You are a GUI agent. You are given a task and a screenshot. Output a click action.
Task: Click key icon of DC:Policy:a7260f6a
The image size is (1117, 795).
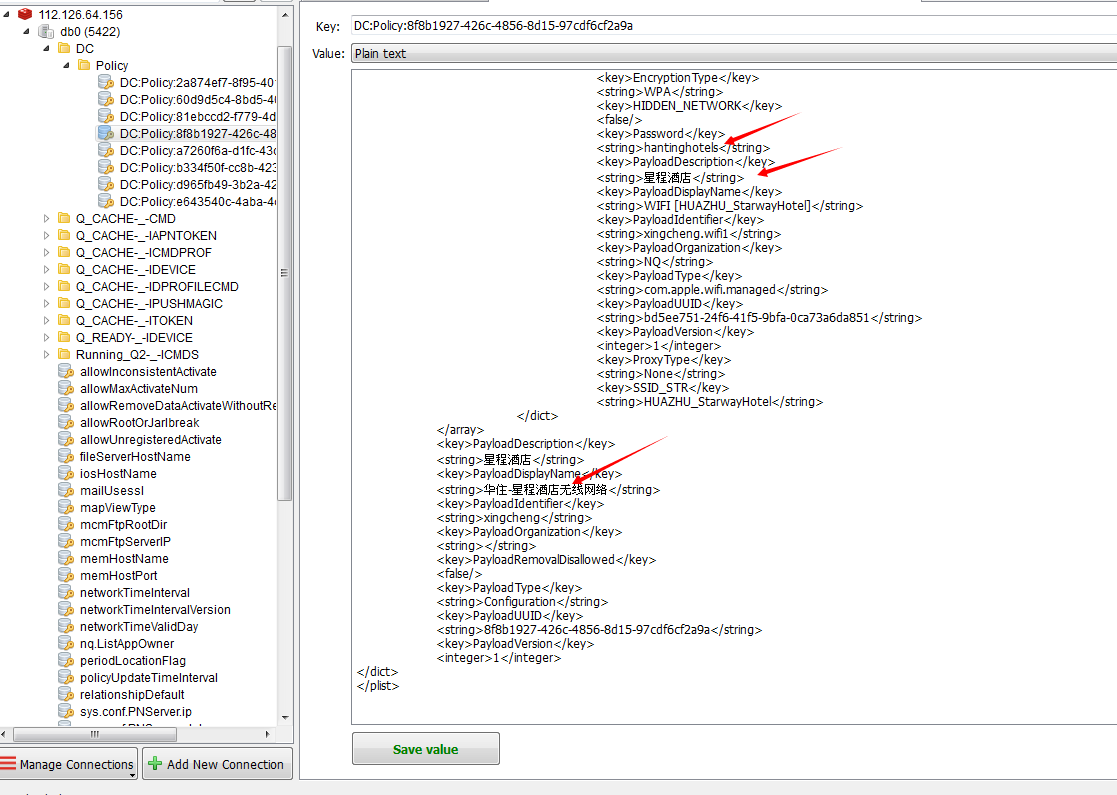[105, 150]
